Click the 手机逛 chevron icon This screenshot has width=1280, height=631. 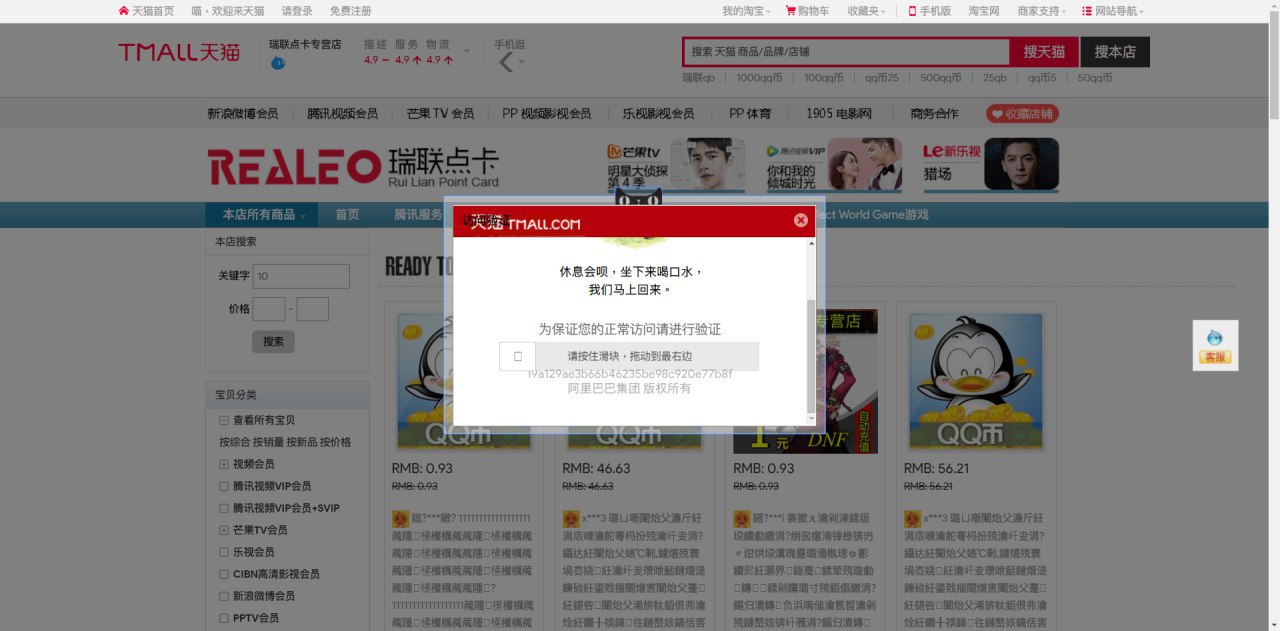(x=506, y=63)
